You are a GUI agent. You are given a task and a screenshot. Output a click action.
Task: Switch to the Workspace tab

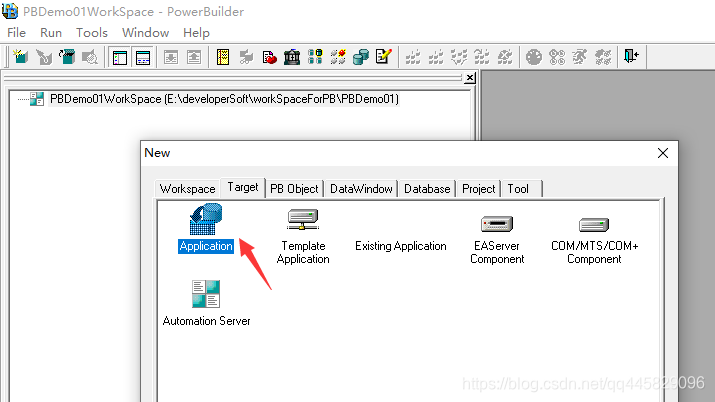pyautogui.click(x=187, y=189)
